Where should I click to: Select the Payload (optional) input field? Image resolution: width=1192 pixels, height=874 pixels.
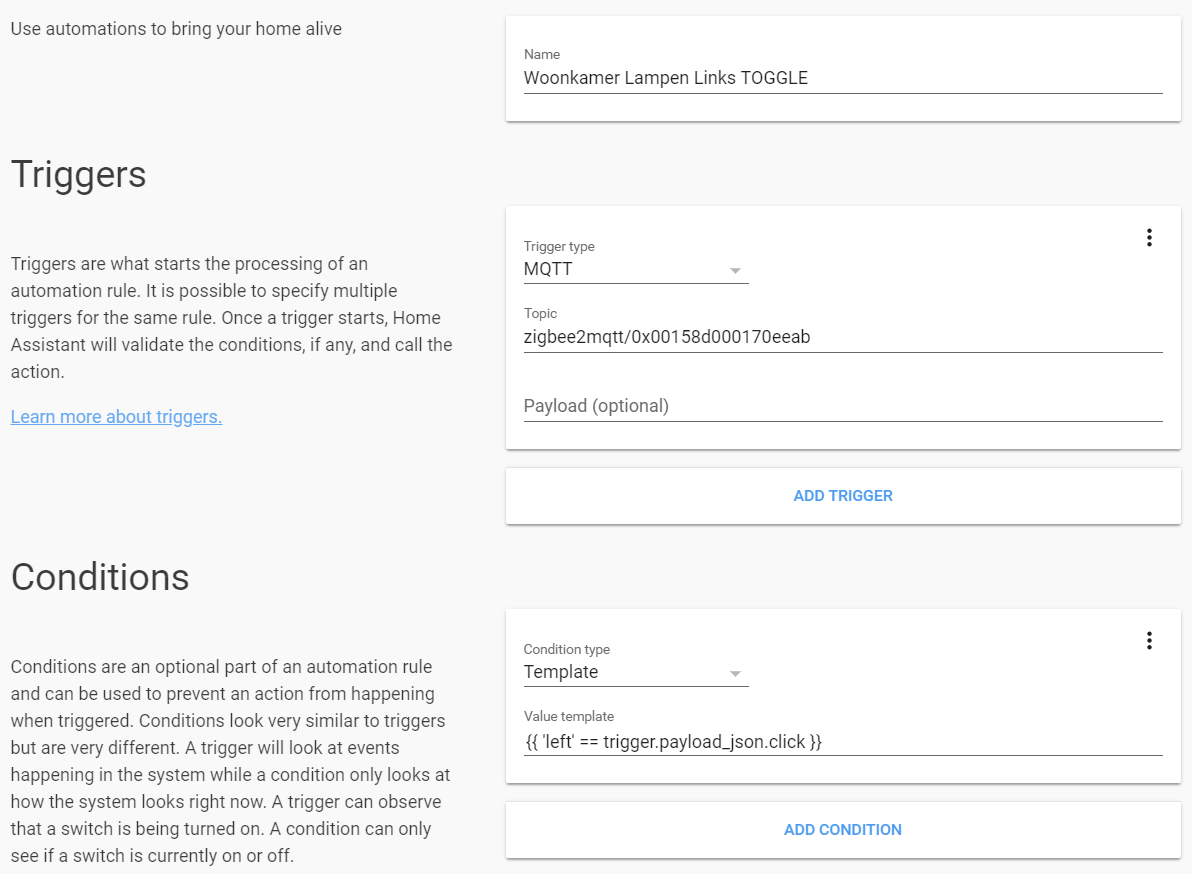pyautogui.click(x=842, y=406)
